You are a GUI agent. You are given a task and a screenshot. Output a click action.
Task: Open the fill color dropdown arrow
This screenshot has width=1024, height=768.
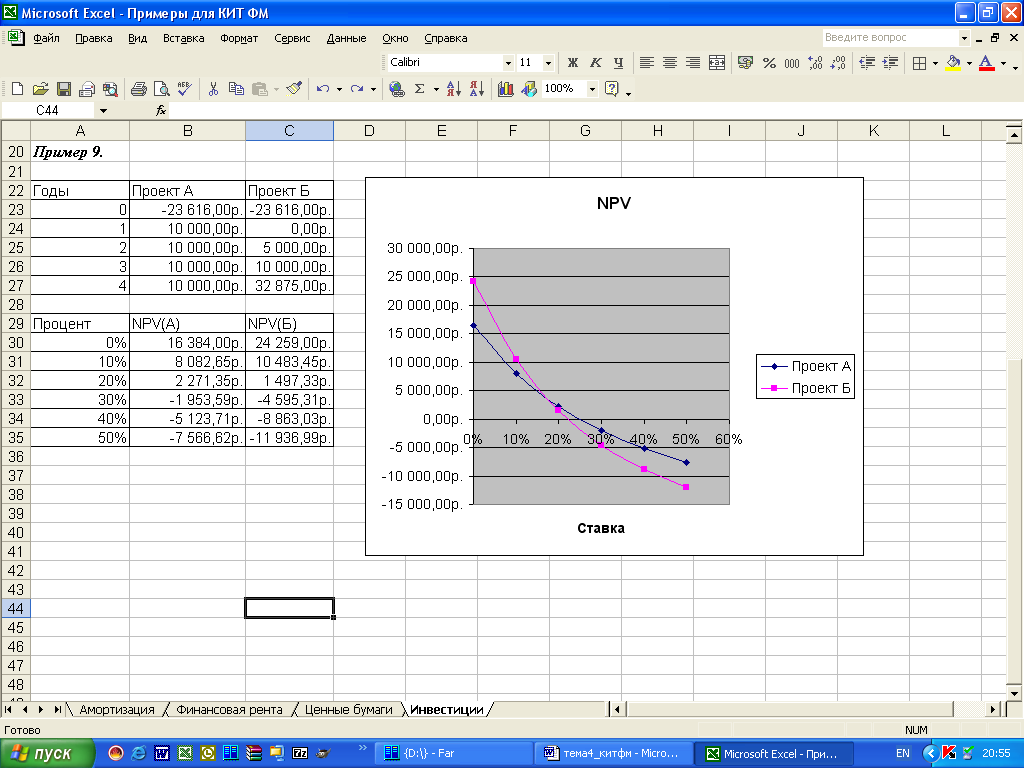click(x=969, y=63)
